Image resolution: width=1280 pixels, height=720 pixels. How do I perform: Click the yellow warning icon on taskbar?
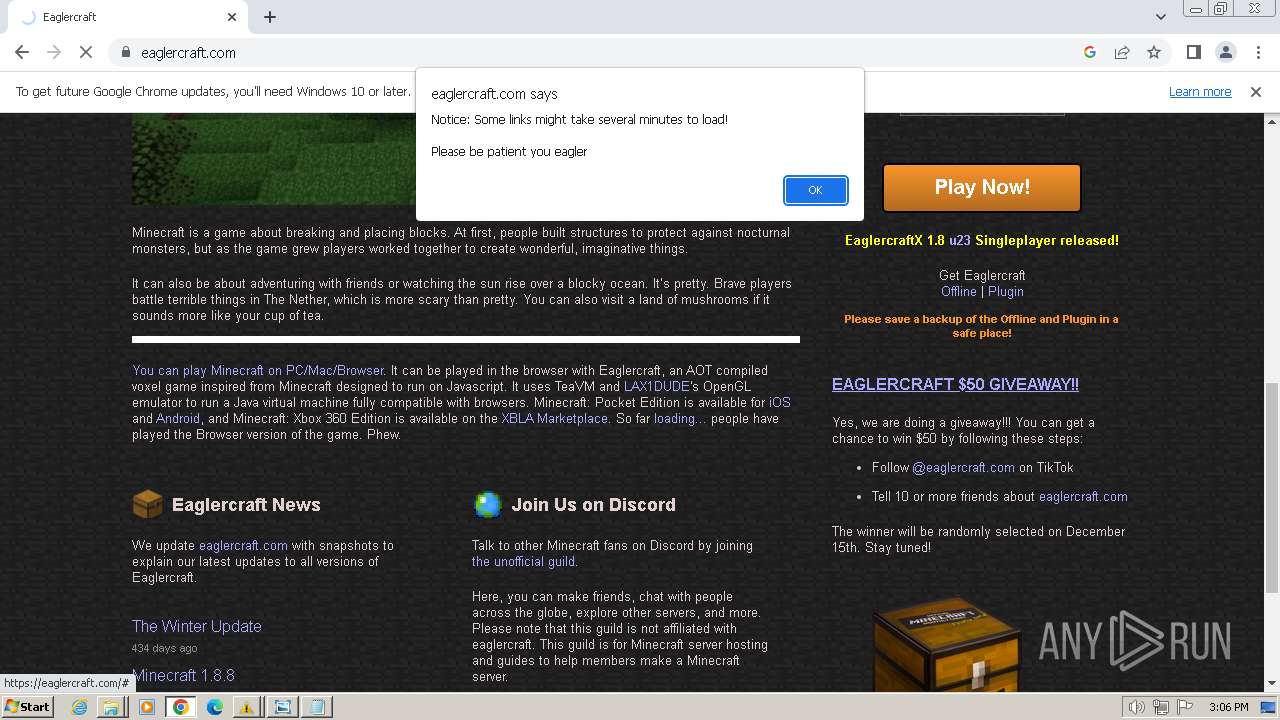[x=246, y=706]
